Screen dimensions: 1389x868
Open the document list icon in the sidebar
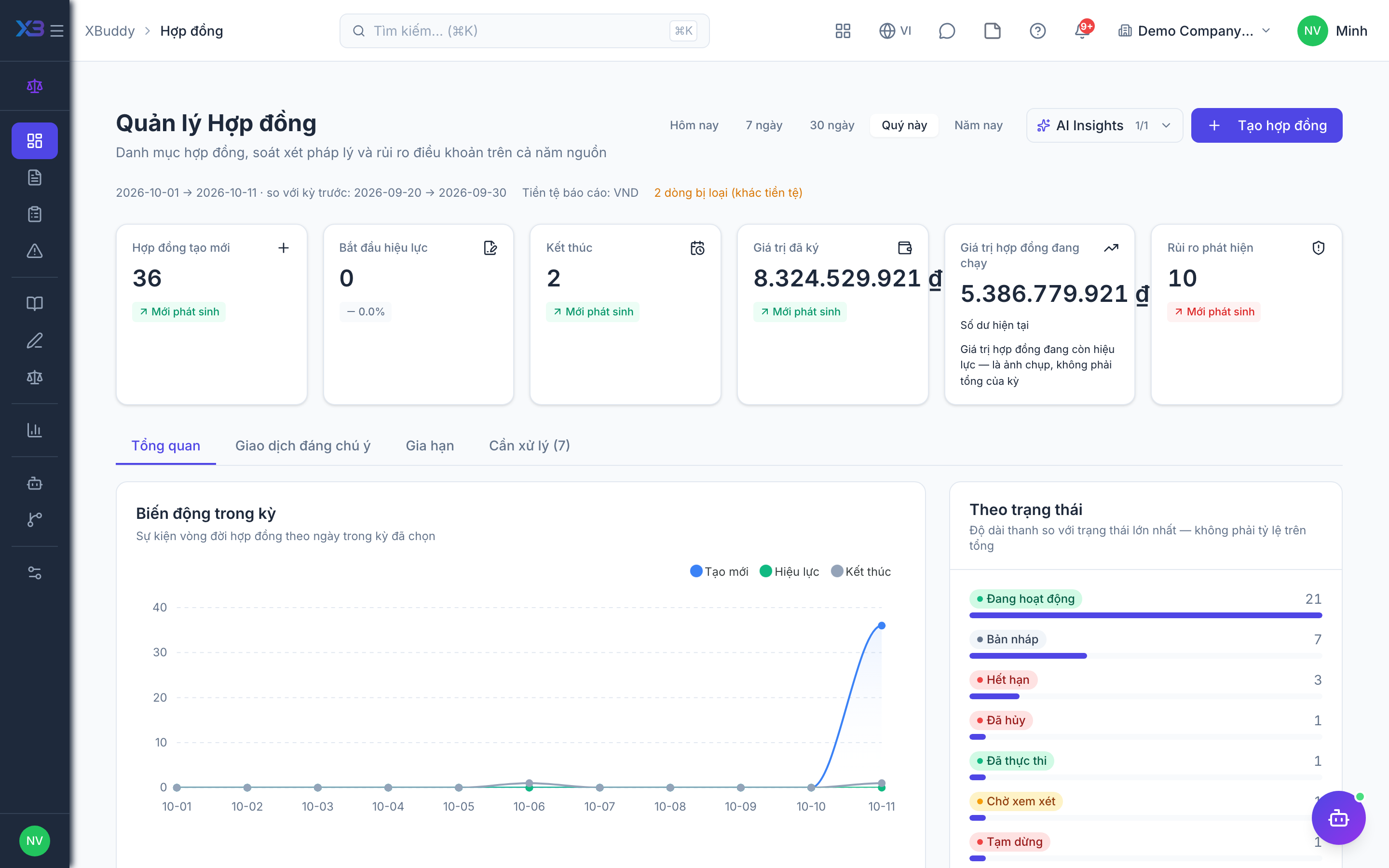[34, 177]
